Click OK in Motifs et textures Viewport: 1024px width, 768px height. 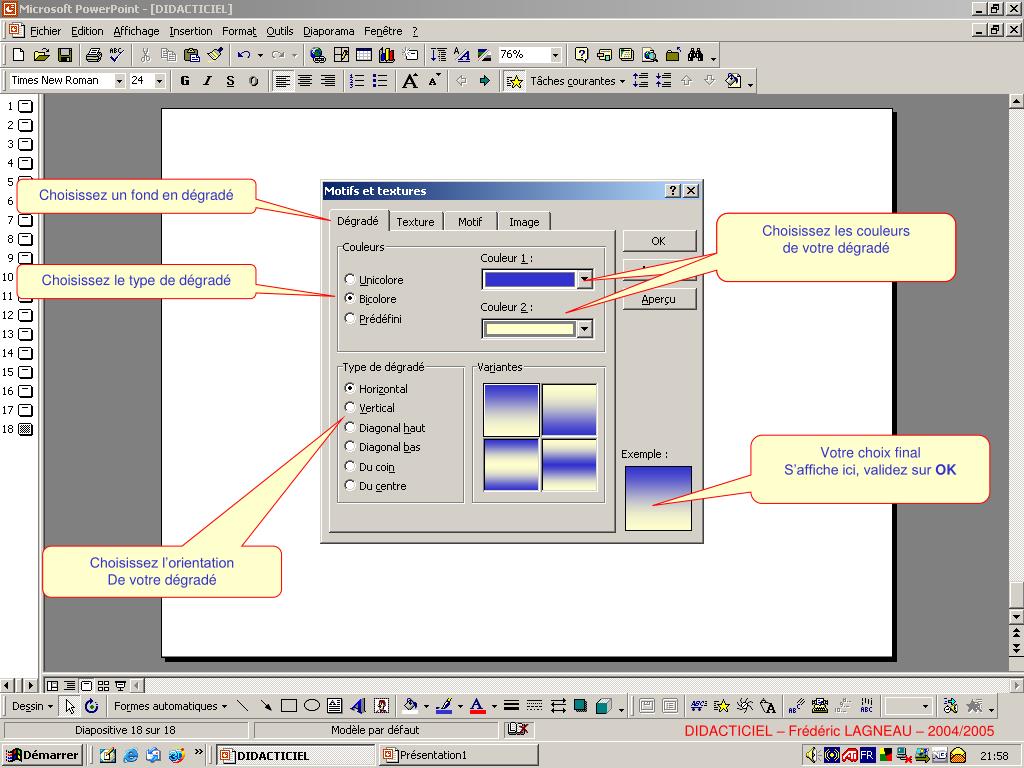pyautogui.click(x=658, y=241)
